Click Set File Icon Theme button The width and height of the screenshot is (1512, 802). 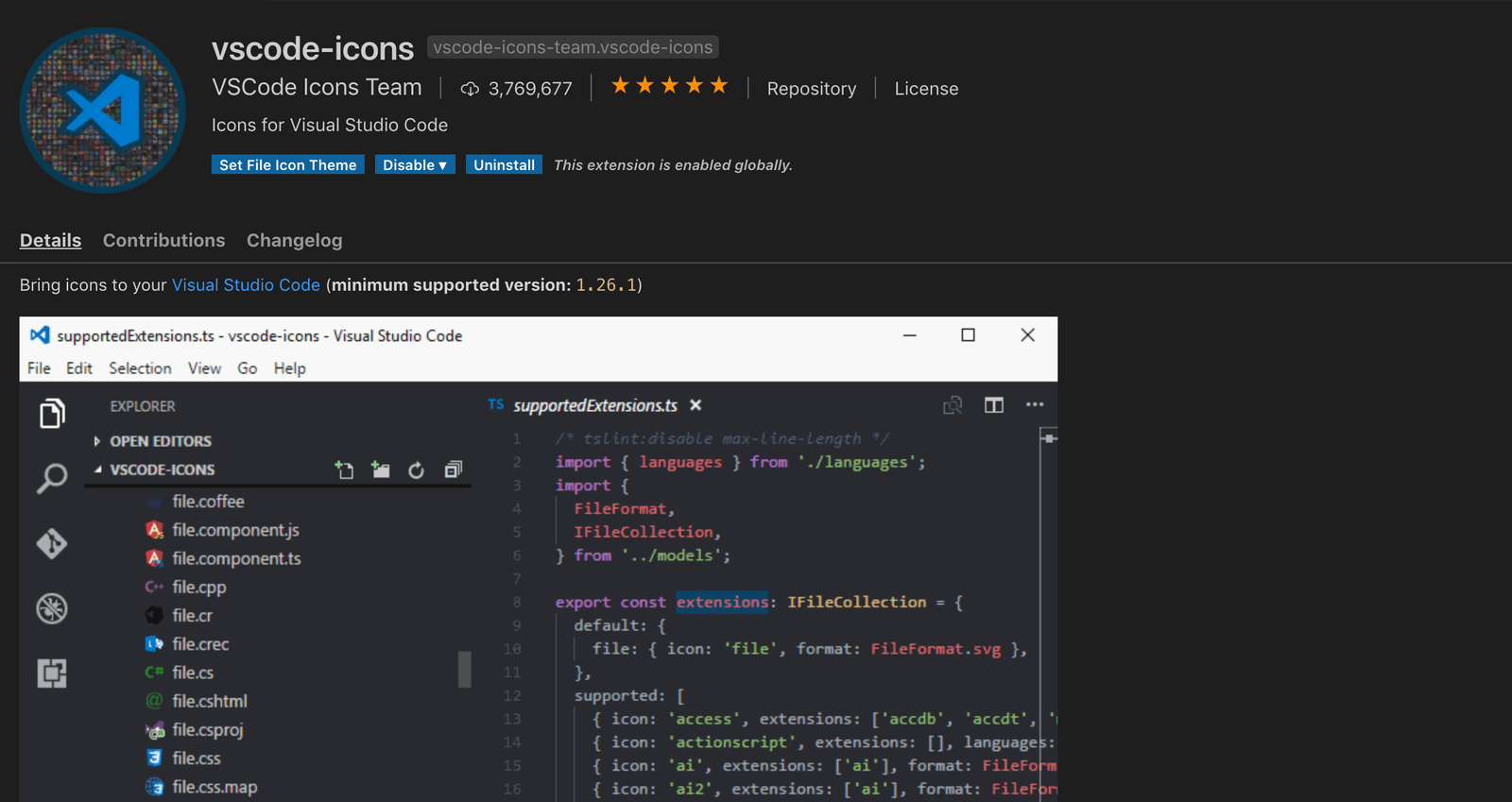click(288, 164)
